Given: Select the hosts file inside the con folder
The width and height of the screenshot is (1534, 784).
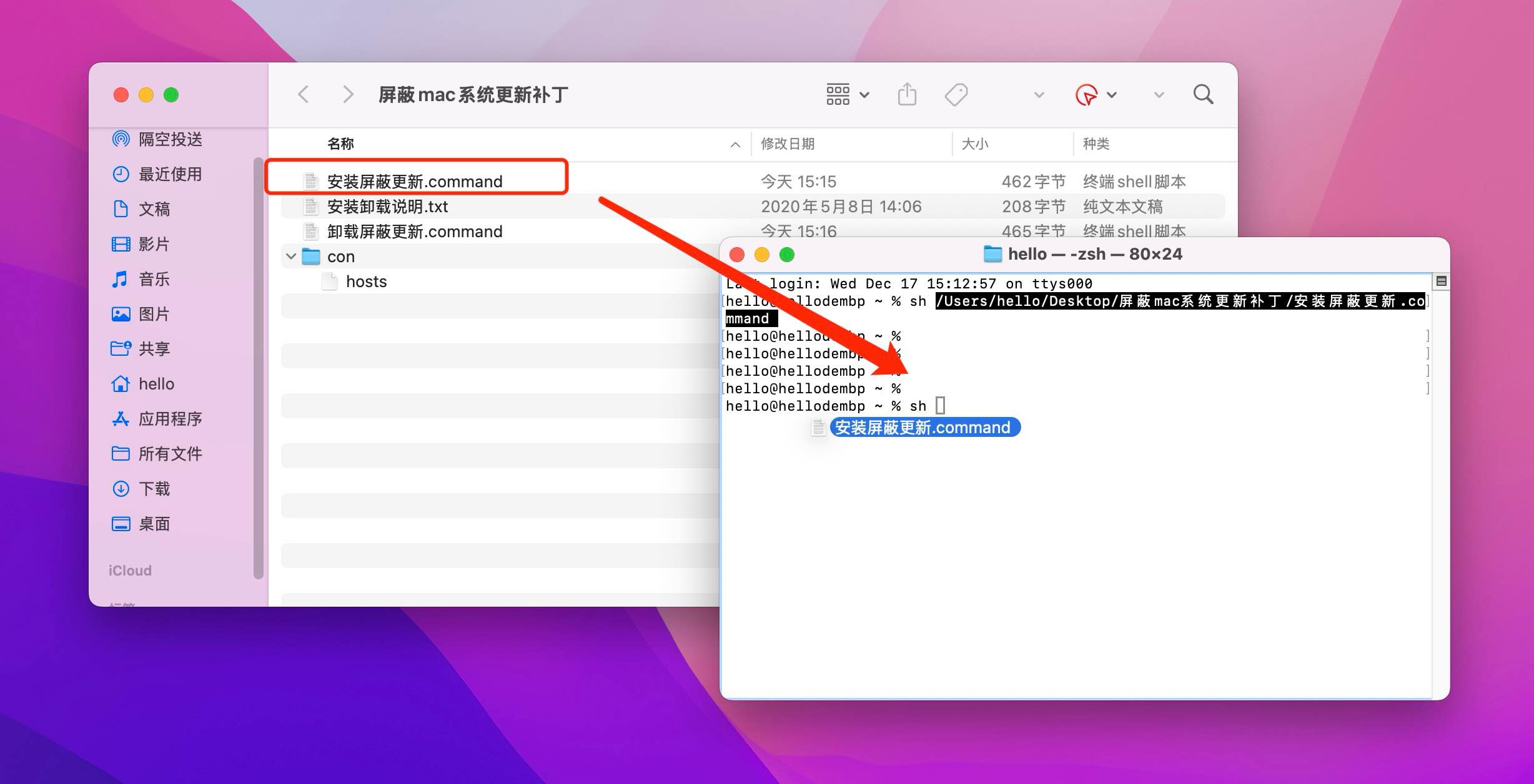Looking at the screenshot, I should tap(365, 282).
